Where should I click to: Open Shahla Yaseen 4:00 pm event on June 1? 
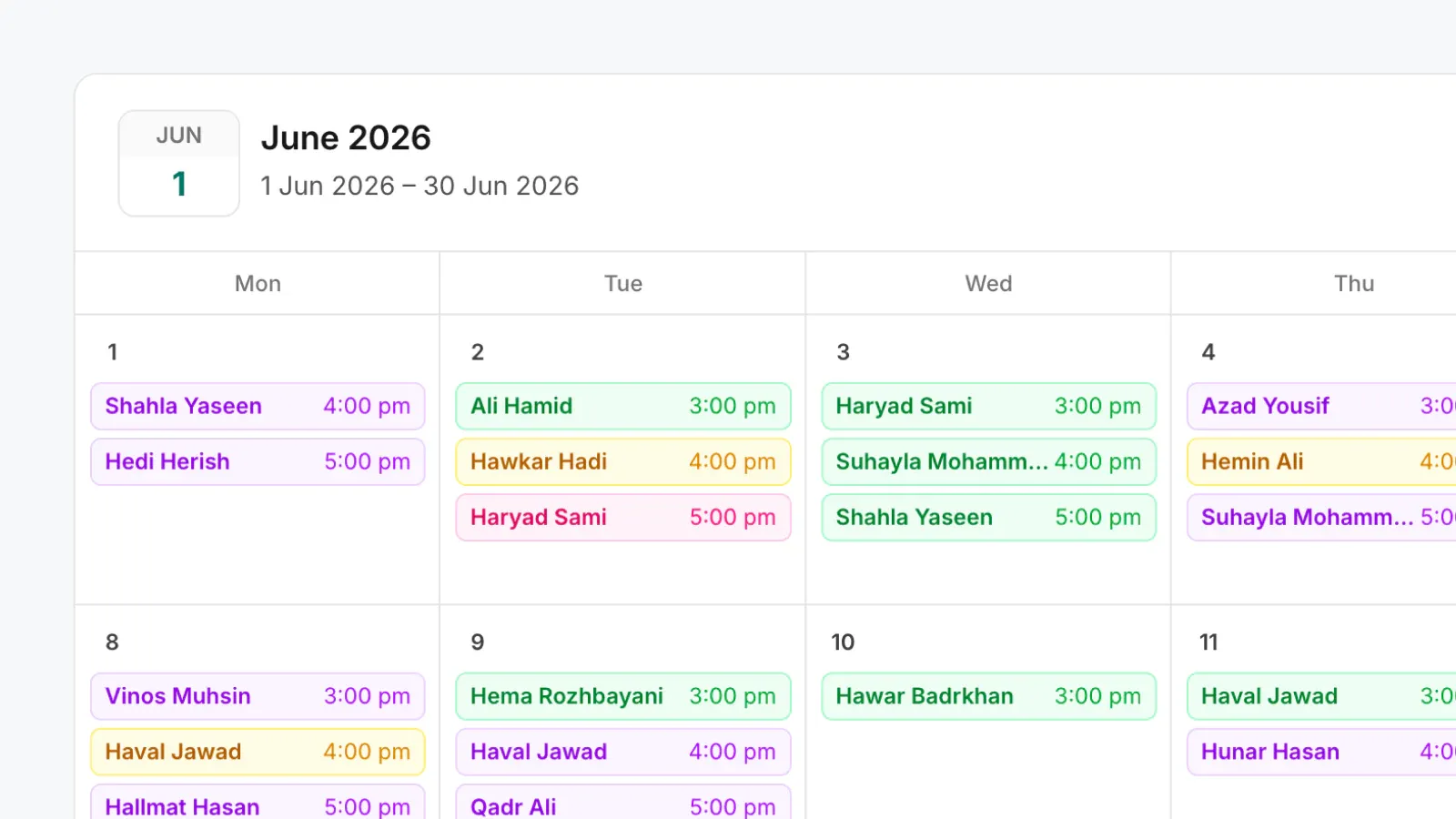point(258,406)
